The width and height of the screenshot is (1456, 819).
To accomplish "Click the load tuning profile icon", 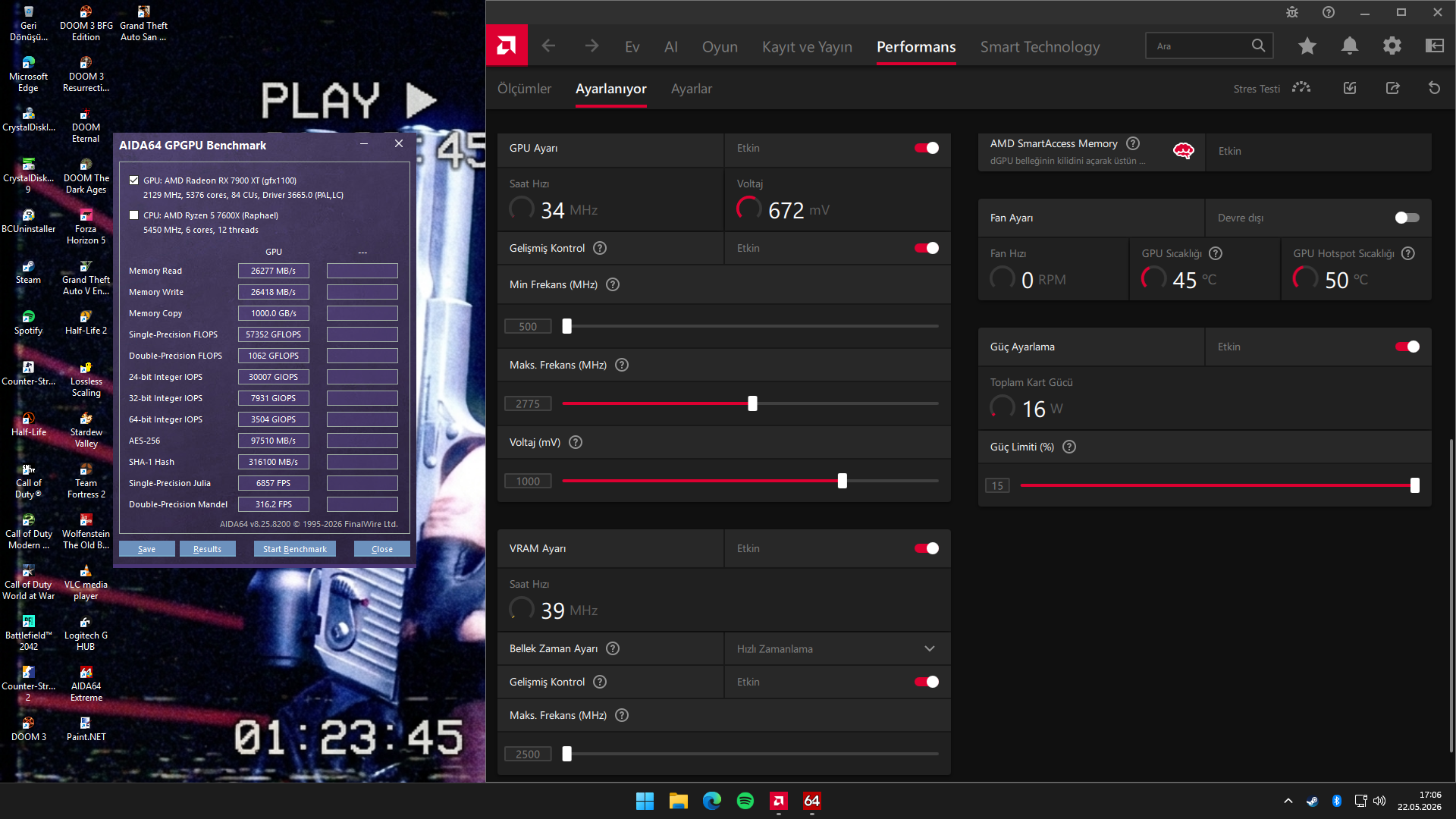I will [x=1350, y=88].
